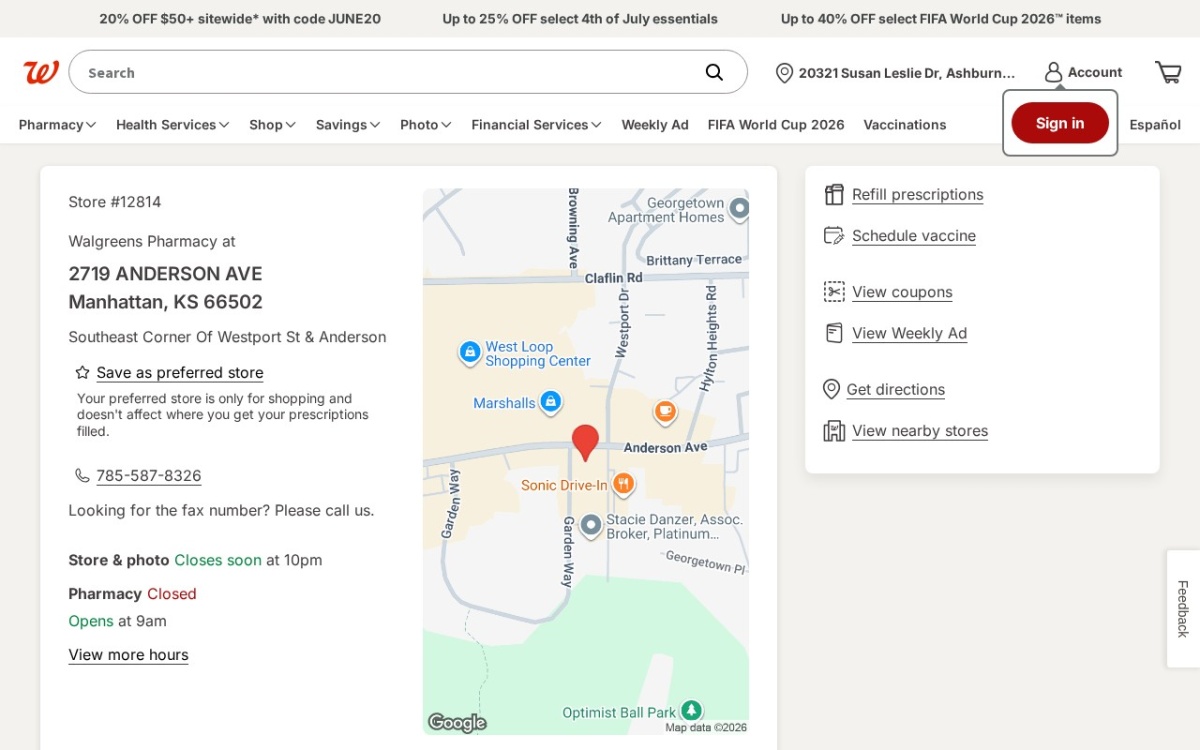Switch language to Español
1200x750 pixels.
point(1155,124)
